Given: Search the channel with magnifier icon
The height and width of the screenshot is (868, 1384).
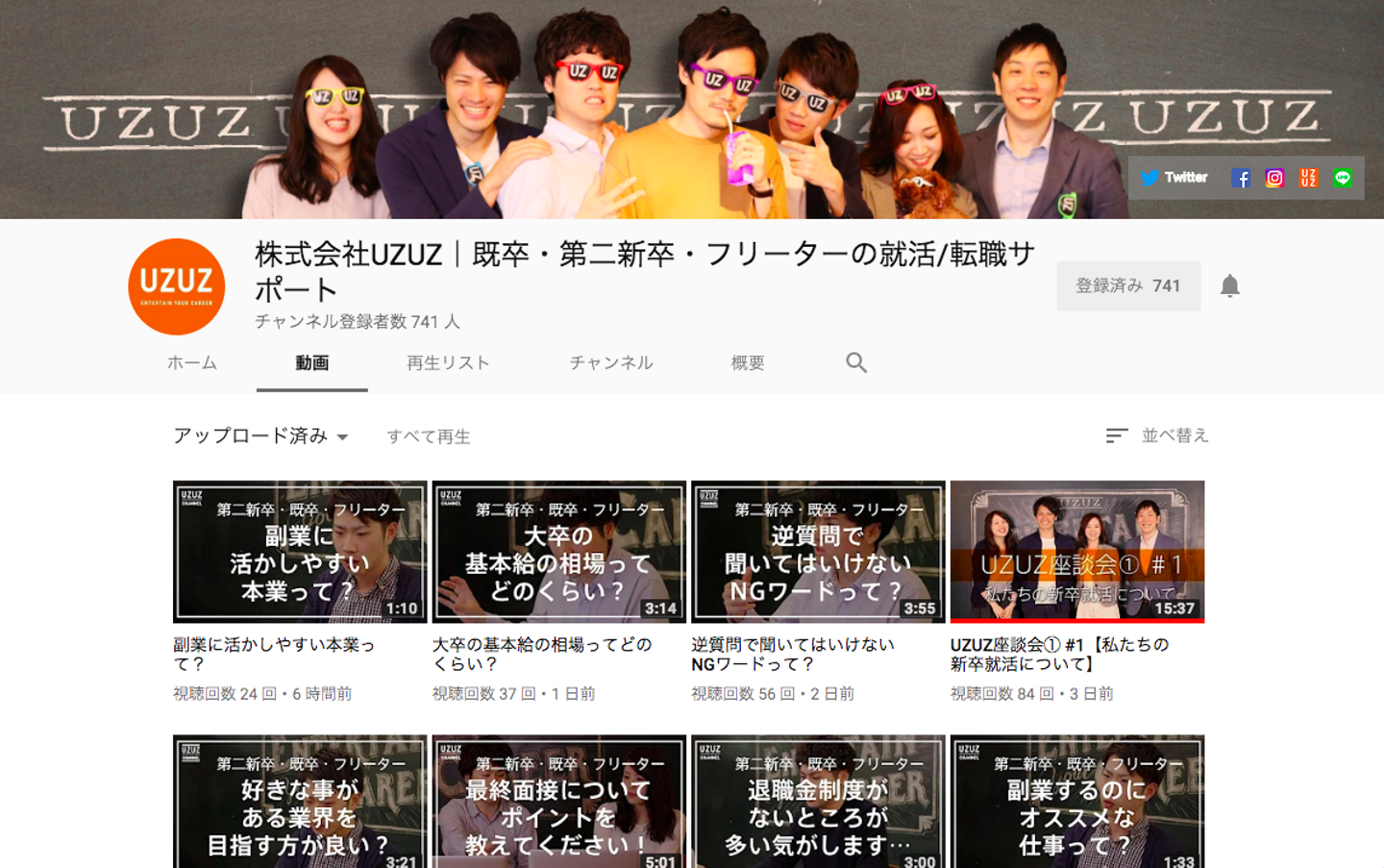Looking at the screenshot, I should (x=856, y=362).
